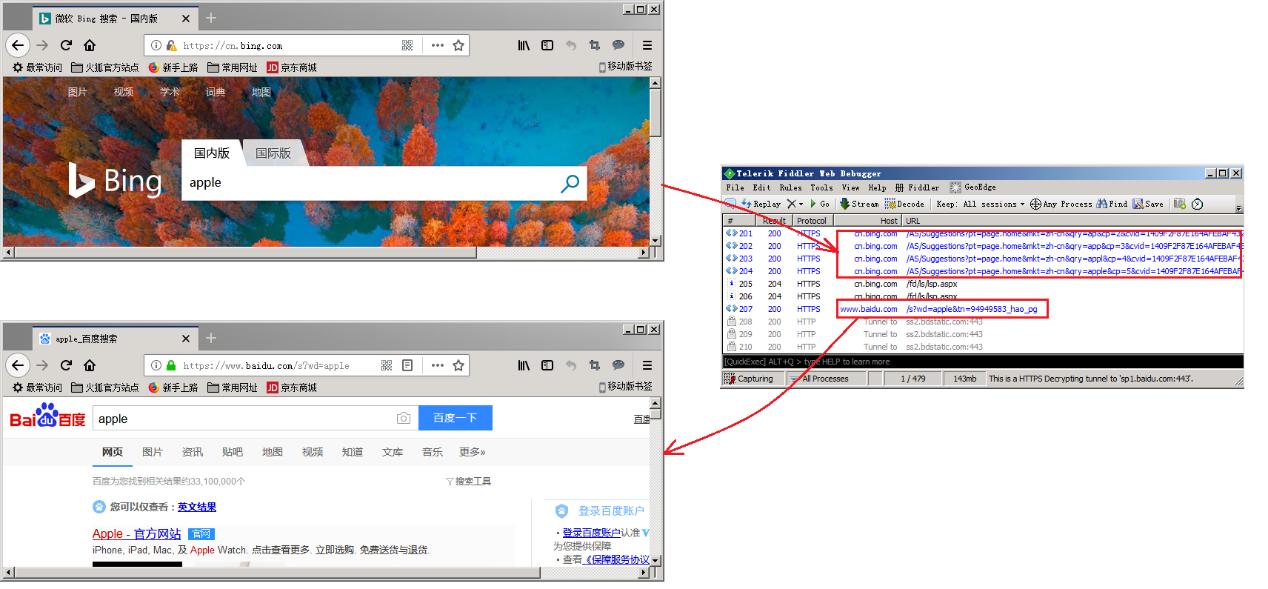Click camera image-search icon in Baidu box
Image resolution: width=1268 pixels, height=589 pixels.
pyautogui.click(x=403, y=418)
